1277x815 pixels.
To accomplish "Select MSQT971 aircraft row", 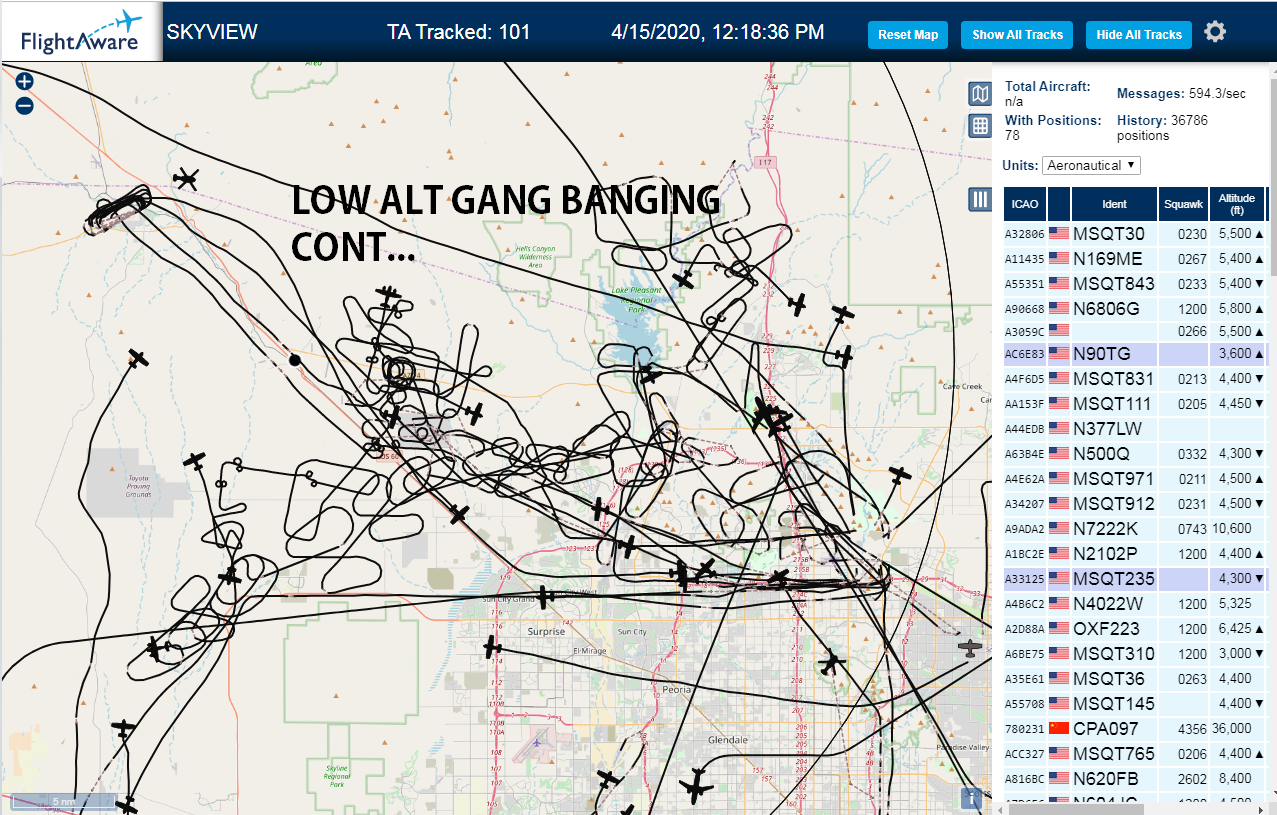I will [1136, 478].
